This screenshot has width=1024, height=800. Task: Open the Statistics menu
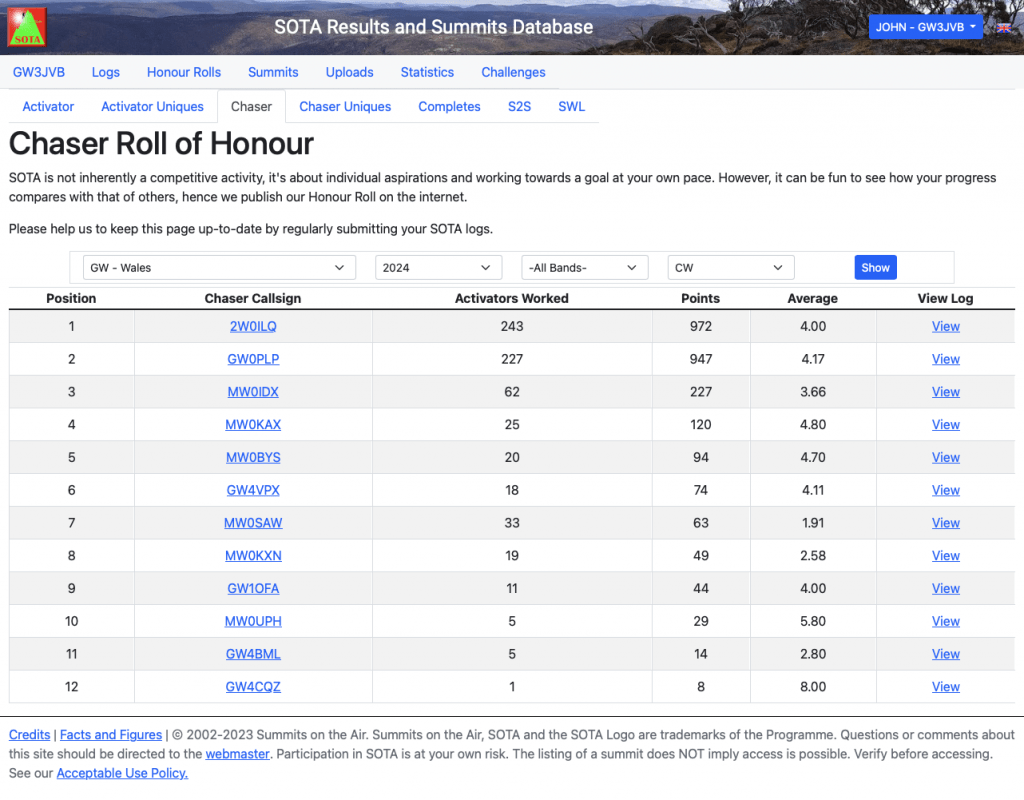(x=427, y=72)
